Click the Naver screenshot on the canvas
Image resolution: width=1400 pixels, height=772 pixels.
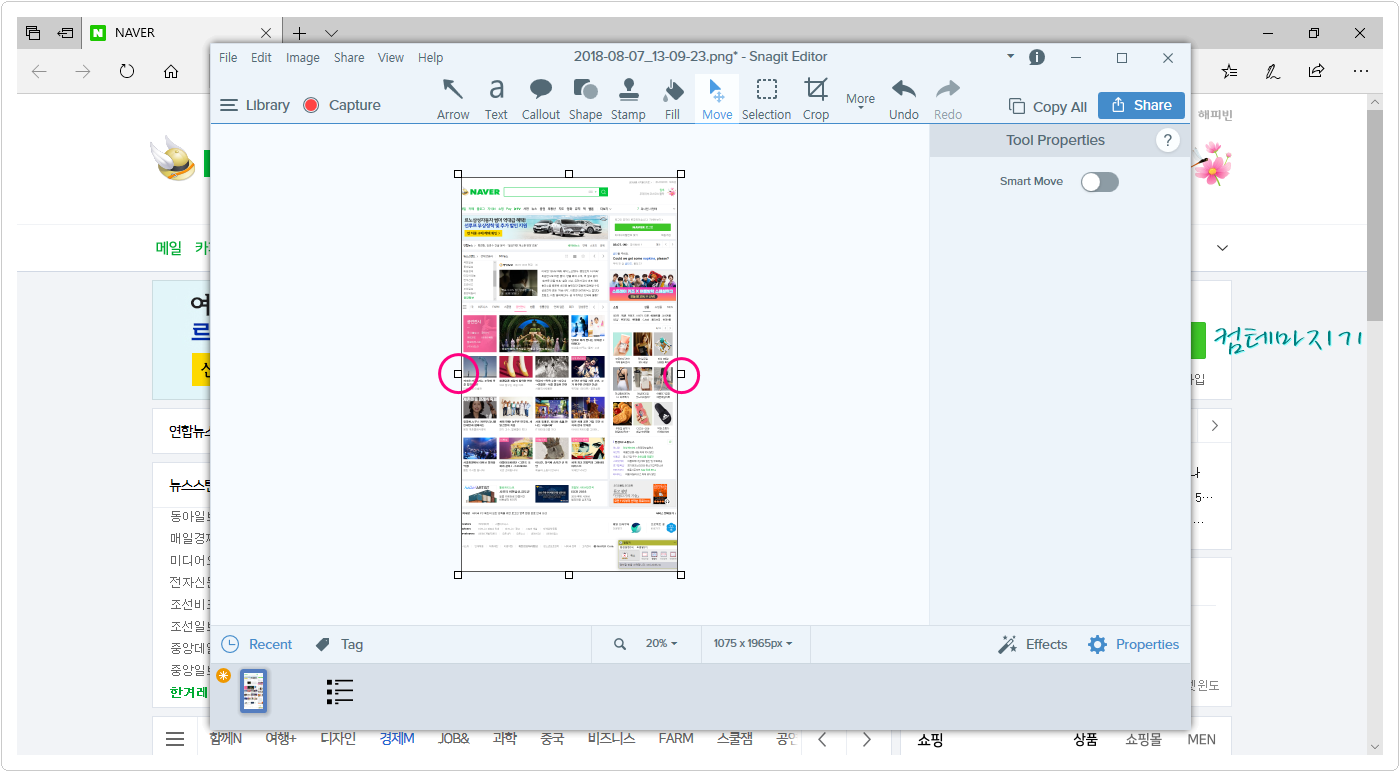tap(569, 375)
